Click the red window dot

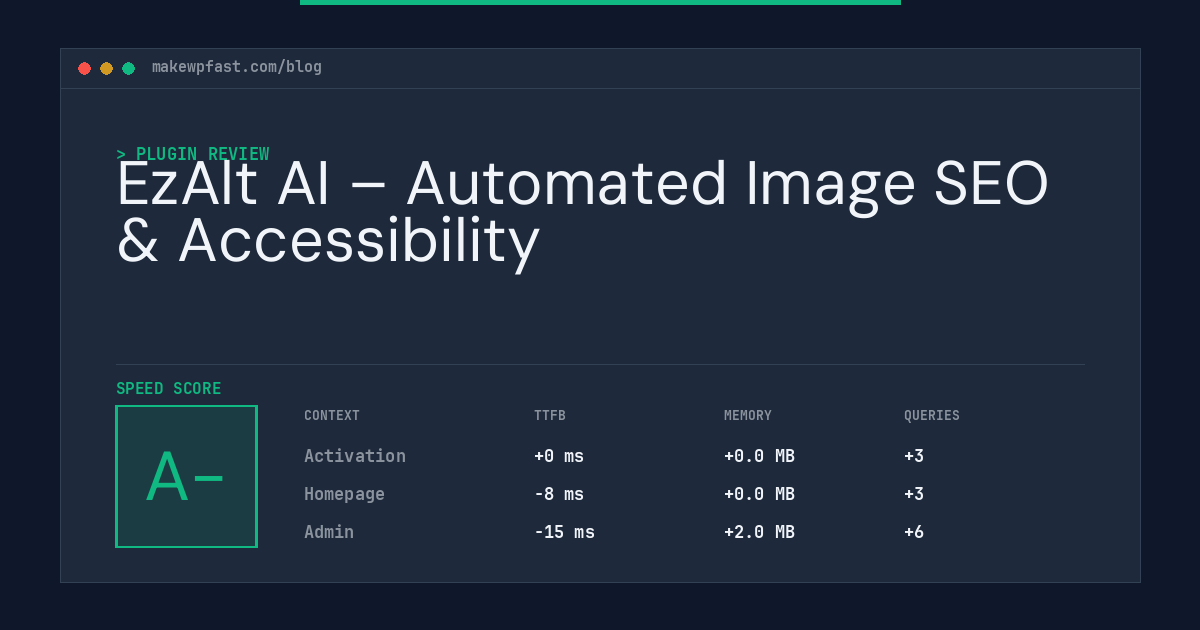[84, 68]
